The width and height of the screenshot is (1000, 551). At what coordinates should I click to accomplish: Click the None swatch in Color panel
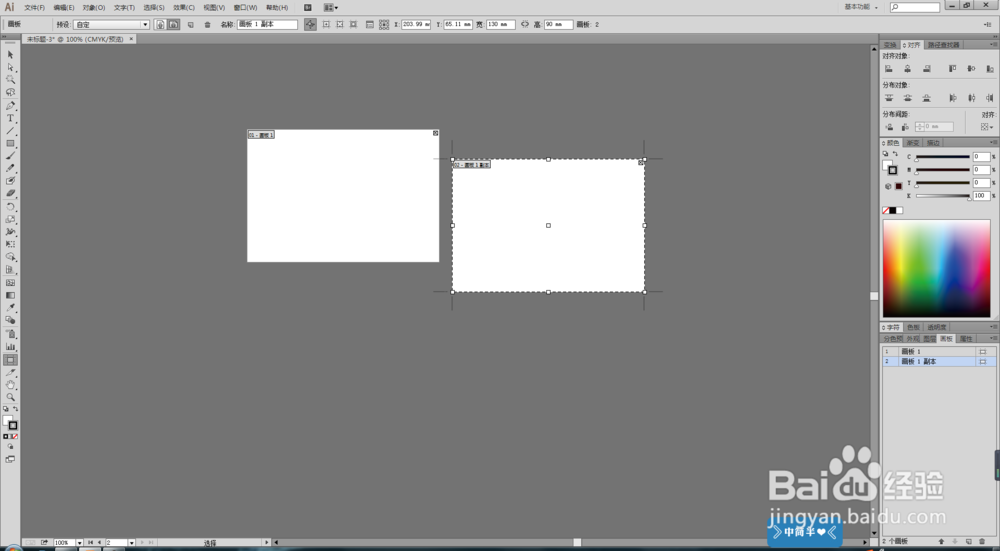coord(886,210)
